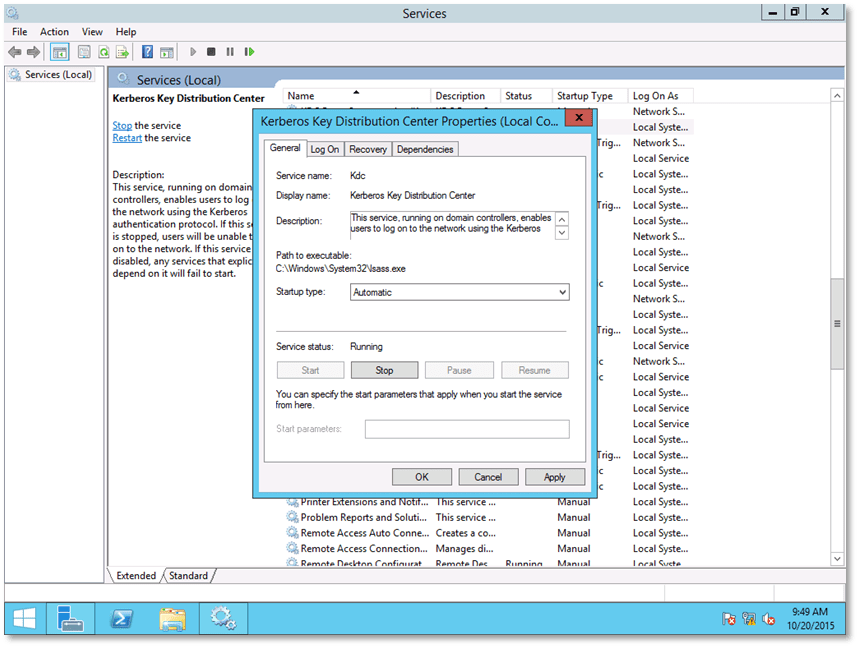Screen dimensions: 858x647
Task: Switch to the Log On tab
Action: tap(324, 149)
